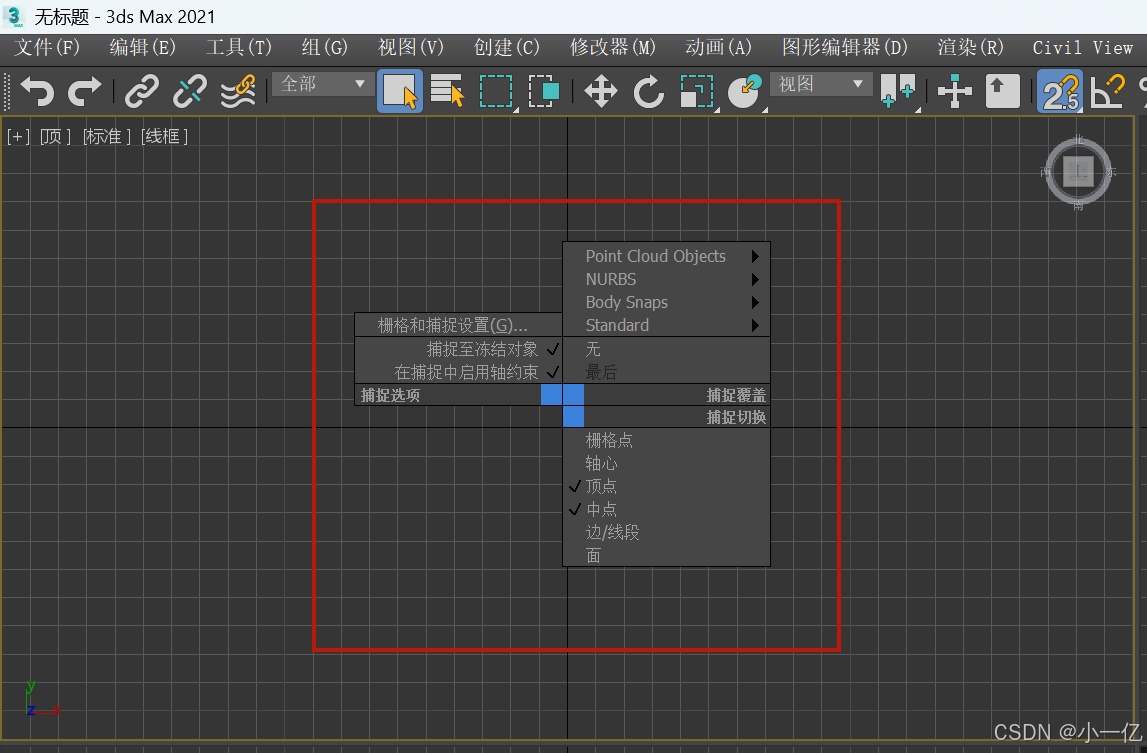Image resolution: width=1147 pixels, height=753 pixels.
Task: Open the selection filter 全部 dropdown
Action: [323, 84]
